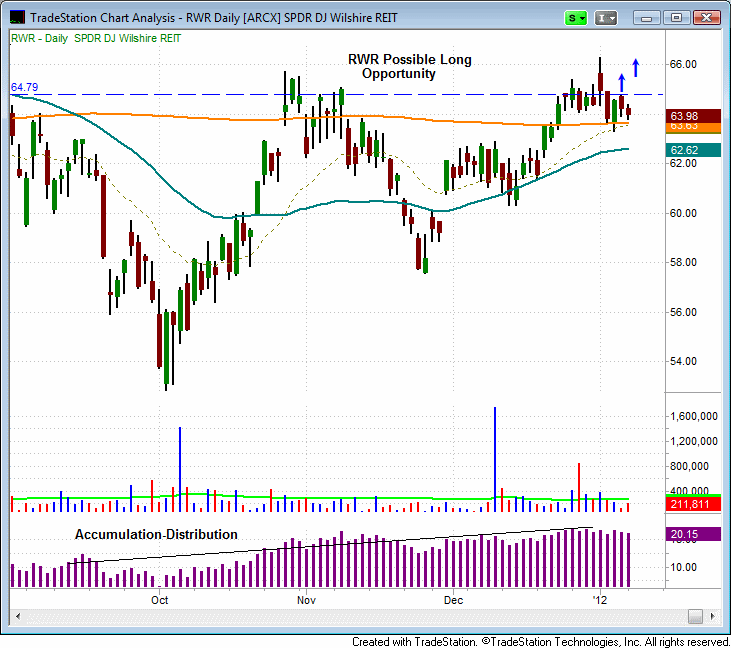Select the 'RWR Possible Long Opportunity' annotation text

(x=409, y=66)
